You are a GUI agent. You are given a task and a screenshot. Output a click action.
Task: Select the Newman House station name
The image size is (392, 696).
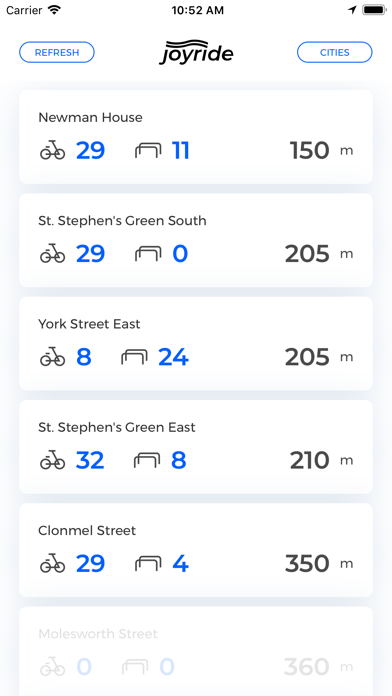point(91,118)
